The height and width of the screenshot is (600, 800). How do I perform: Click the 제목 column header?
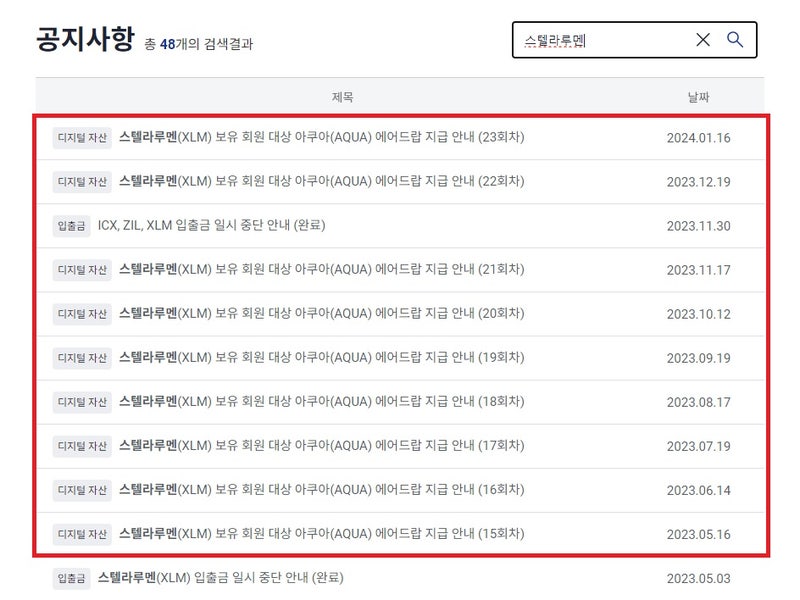pyautogui.click(x=342, y=97)
